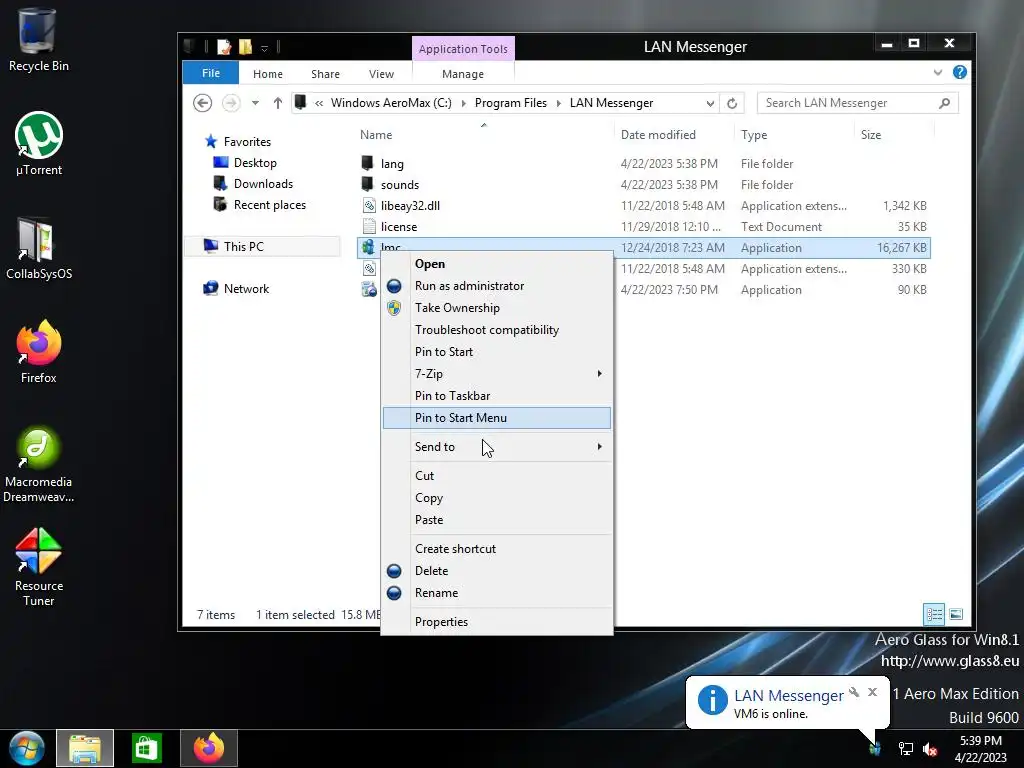Click the breadcrumb arrow after Program Files

[558, 103]
